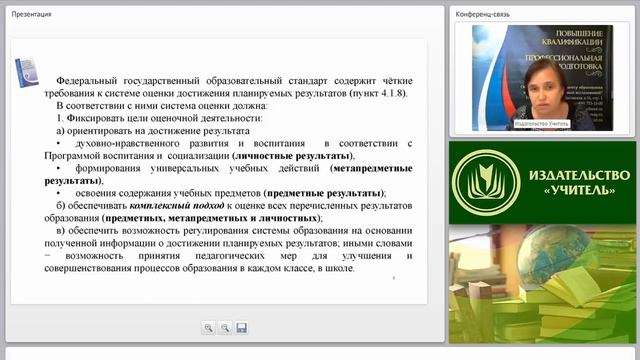
Task: Click the leftmost magnifier zoom icon under the slide
Action: 208,327
